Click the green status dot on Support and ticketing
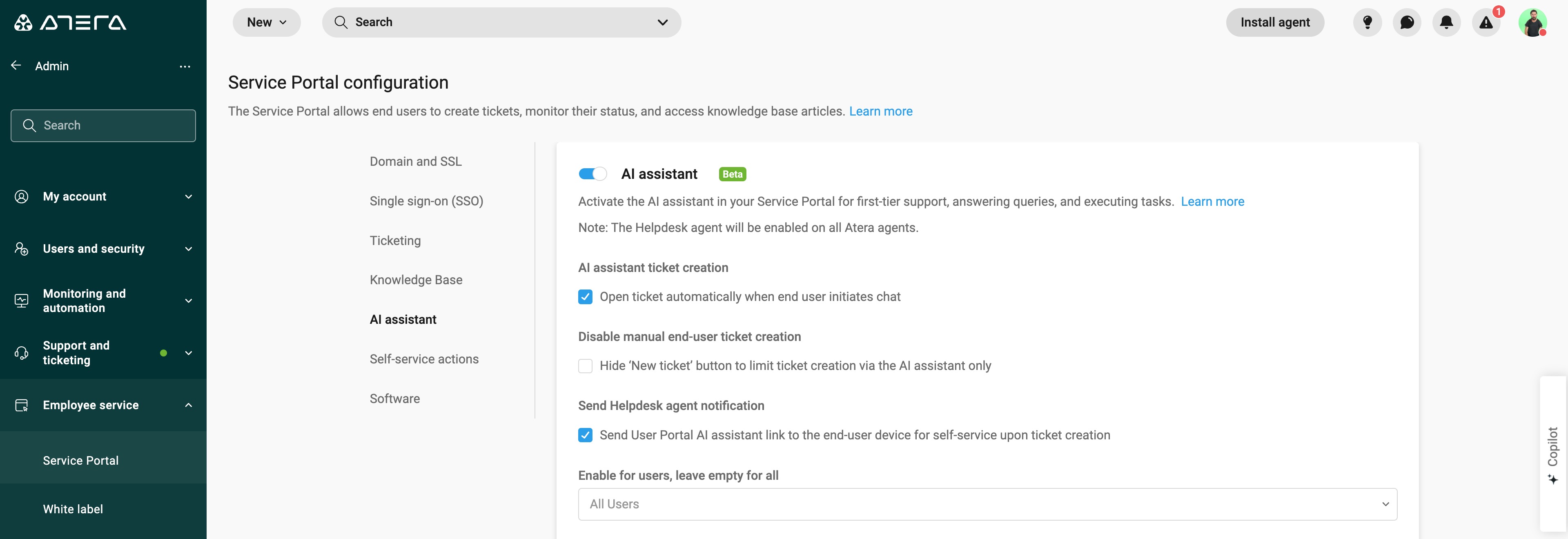 163,353
